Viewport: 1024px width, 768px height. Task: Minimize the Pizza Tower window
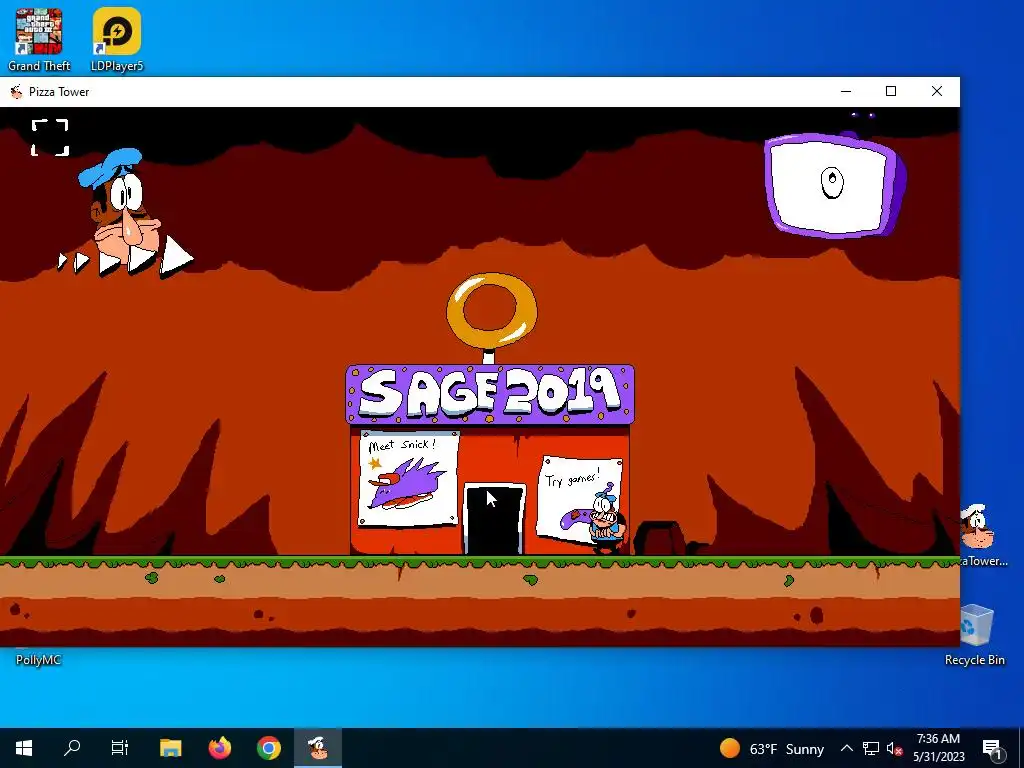point(846,91)
